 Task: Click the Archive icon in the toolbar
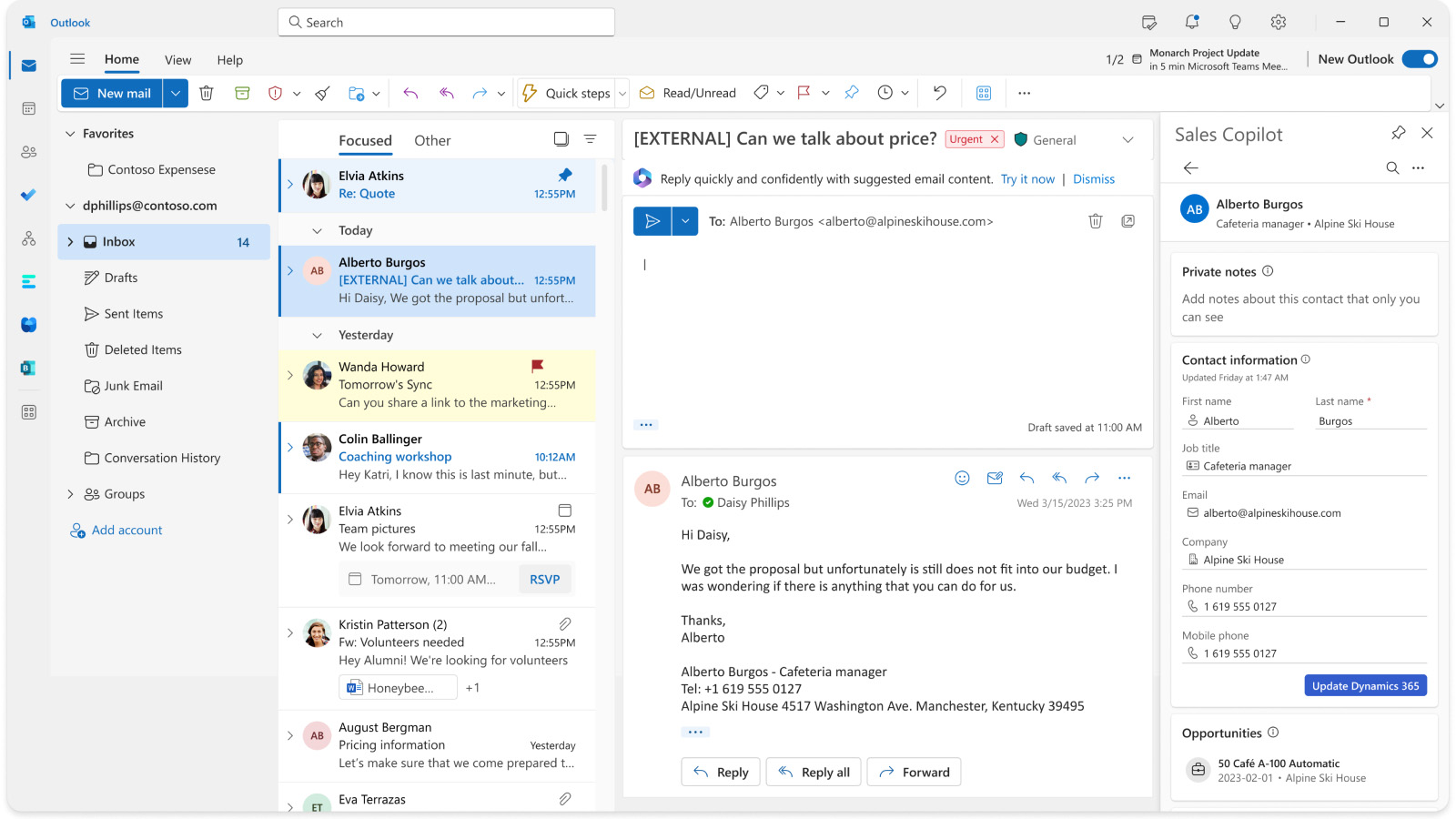coord(242,93)
